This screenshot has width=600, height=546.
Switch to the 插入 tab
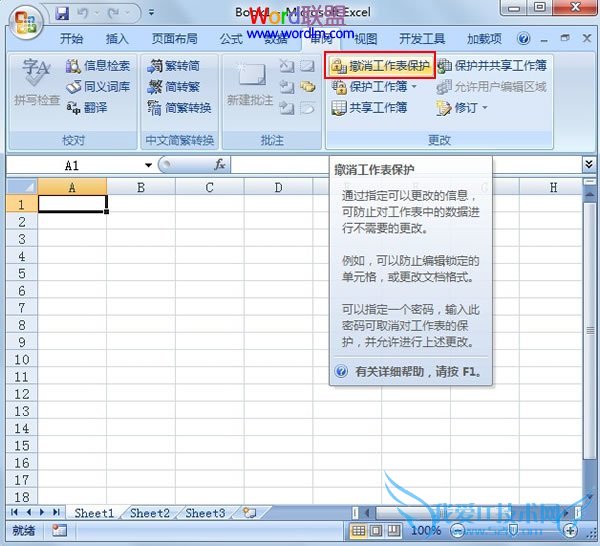[x=117, y=39]
